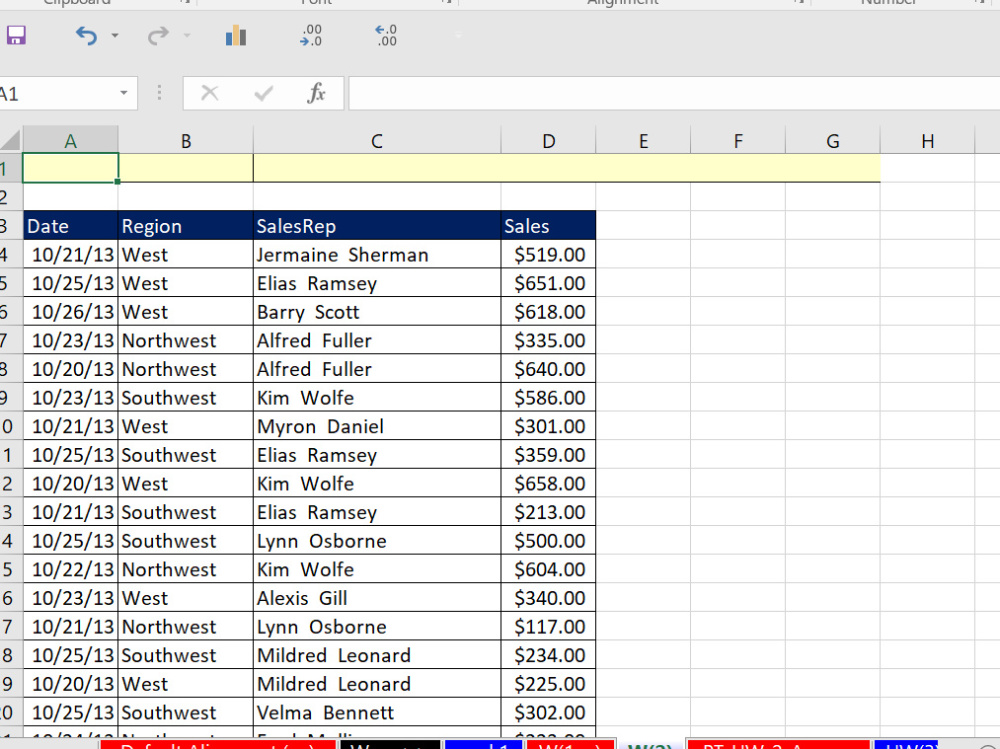Select the cell with $618.00
1000x749 pixels.
pyautogui.click(x=548, y=311)
